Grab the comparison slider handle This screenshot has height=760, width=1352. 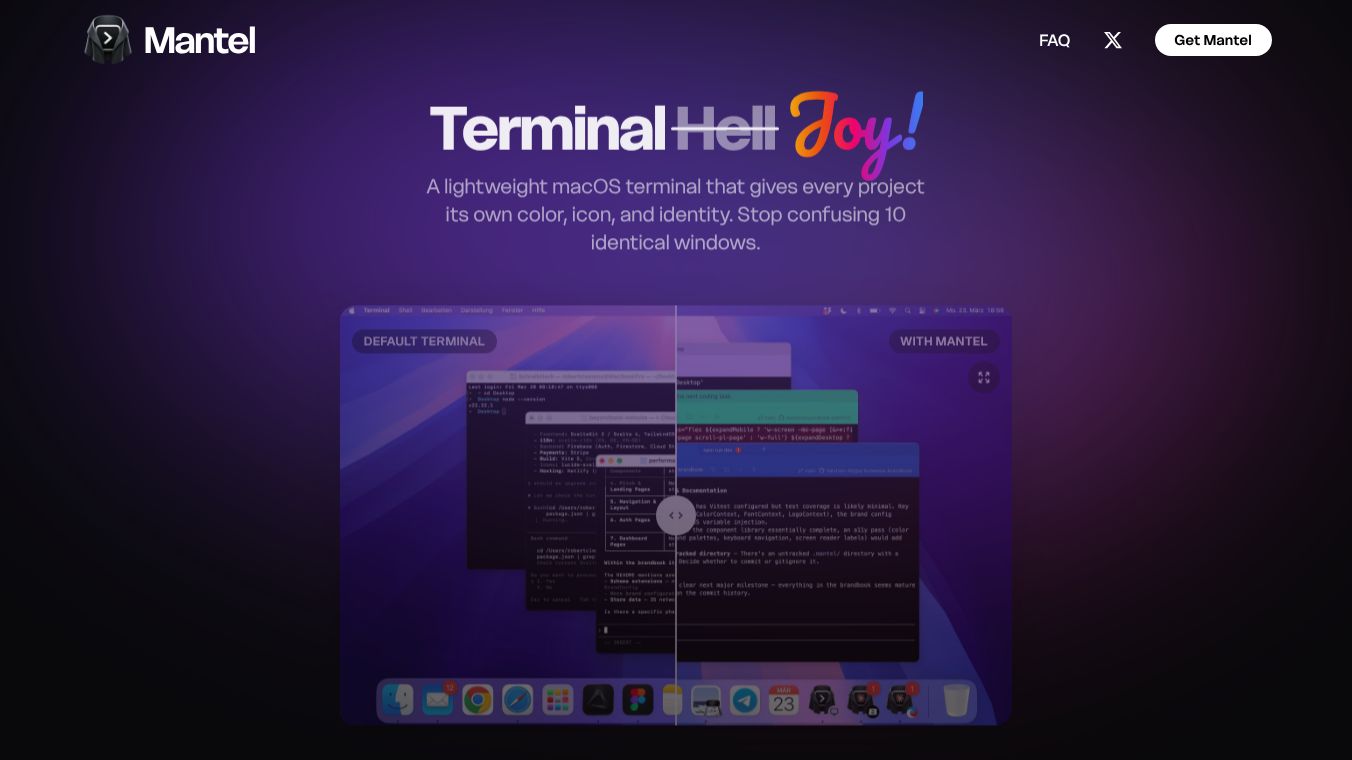676,515
